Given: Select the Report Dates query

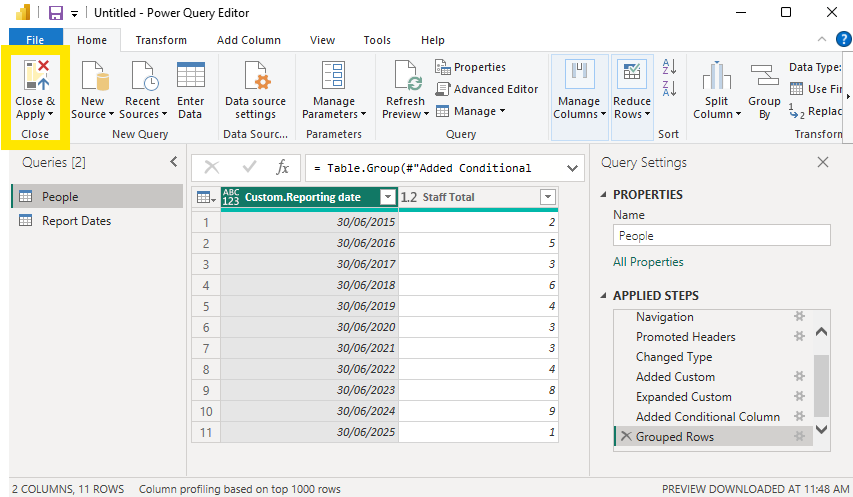Looking at the screenshot, I should (x=97, y=220).
